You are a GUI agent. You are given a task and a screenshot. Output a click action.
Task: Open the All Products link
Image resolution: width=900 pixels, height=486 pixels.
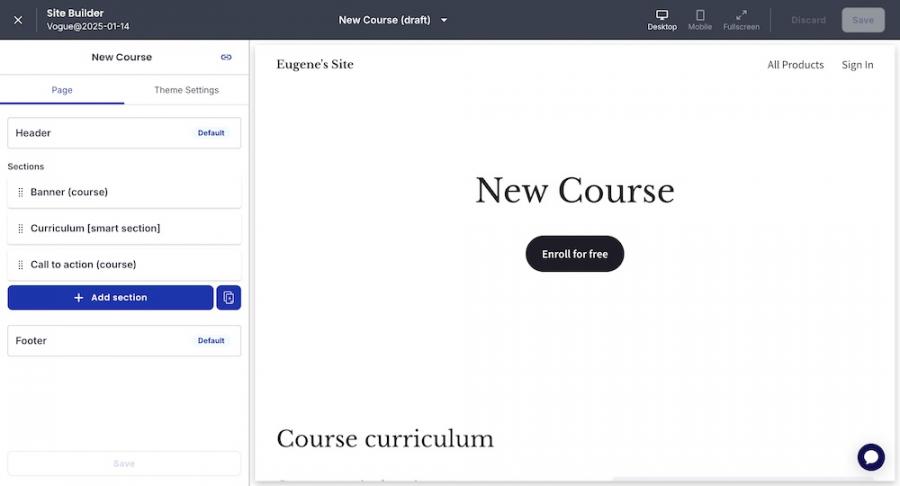coord(795,65)
